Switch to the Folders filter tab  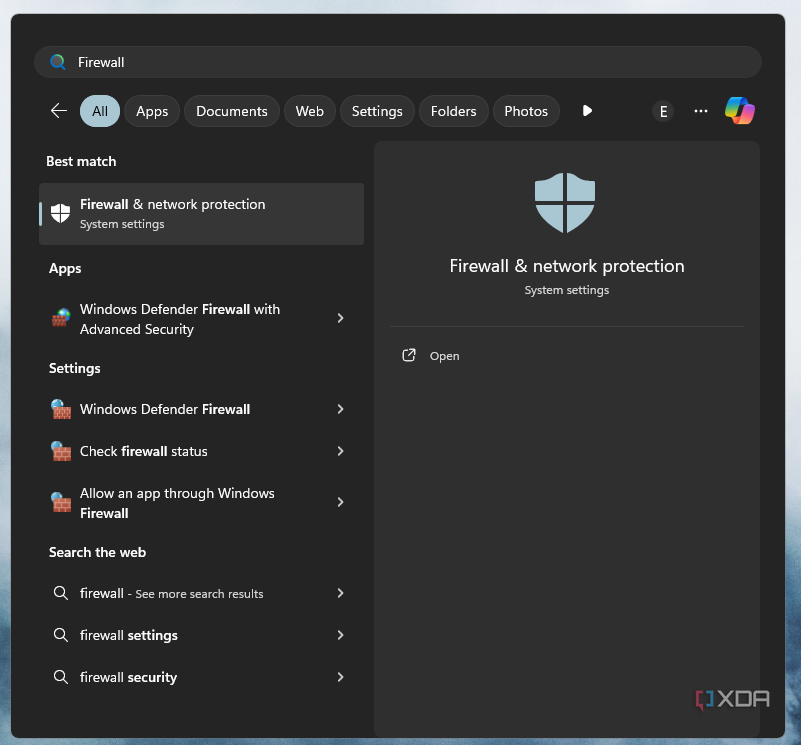(x=453, y=111)
